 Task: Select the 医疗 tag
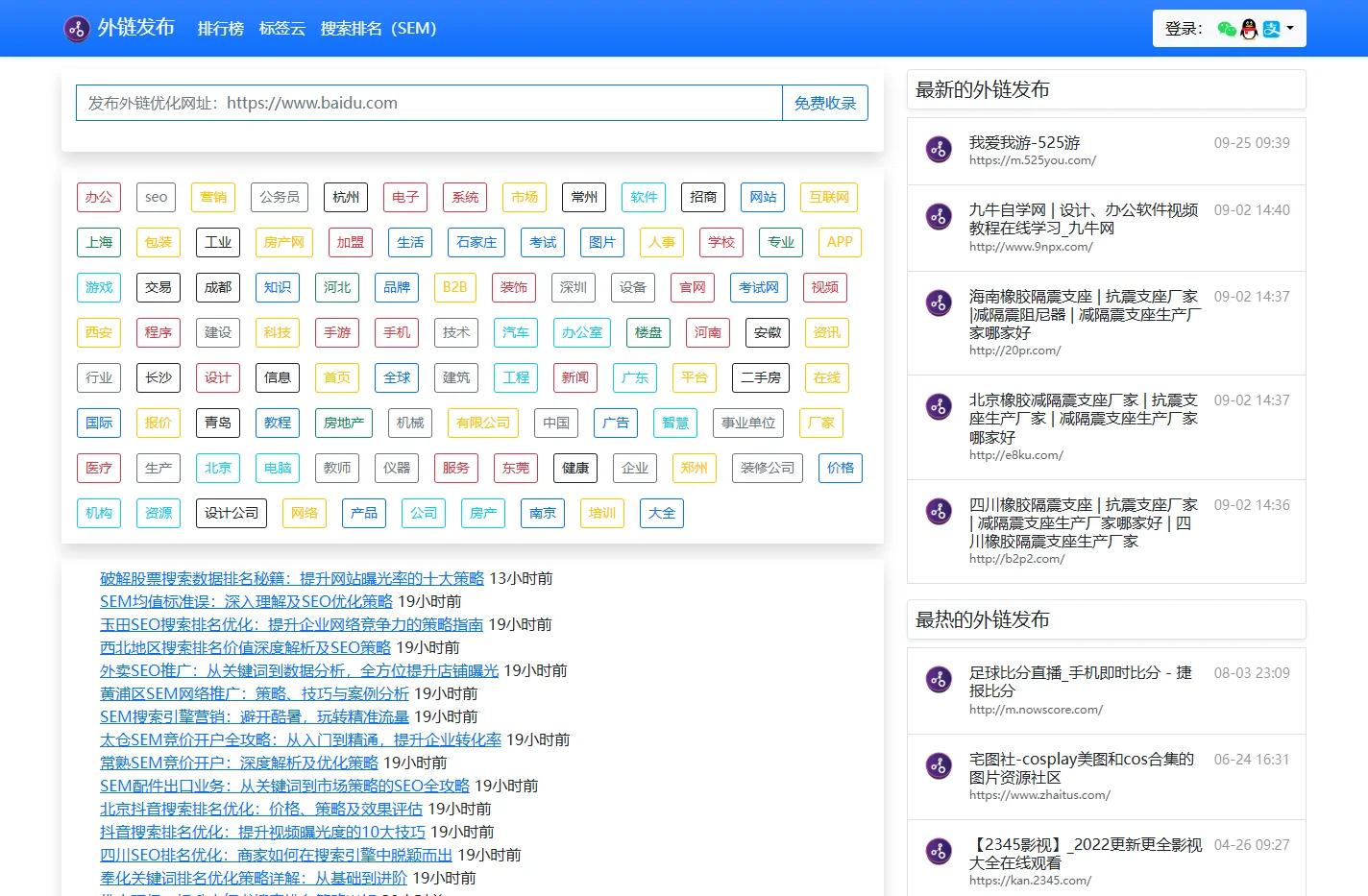point(99,468)
